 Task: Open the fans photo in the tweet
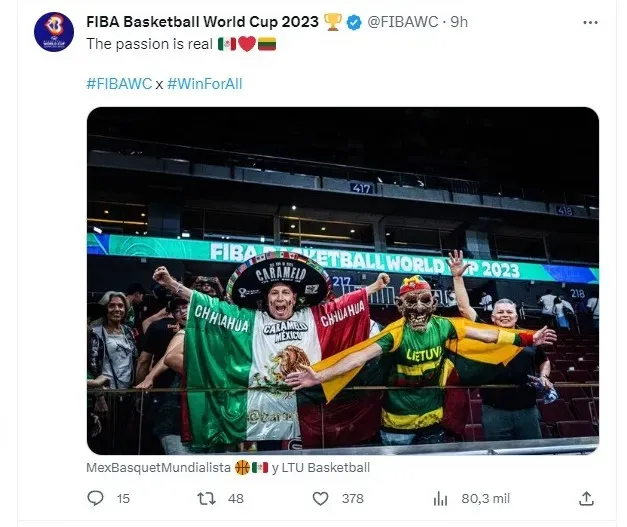[343, 281]
